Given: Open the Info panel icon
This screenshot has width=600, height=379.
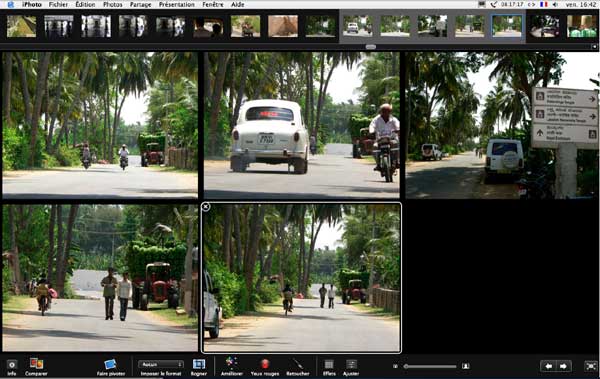Looking at the screenshot, I should pyautogui.click(x=12, y=365).
